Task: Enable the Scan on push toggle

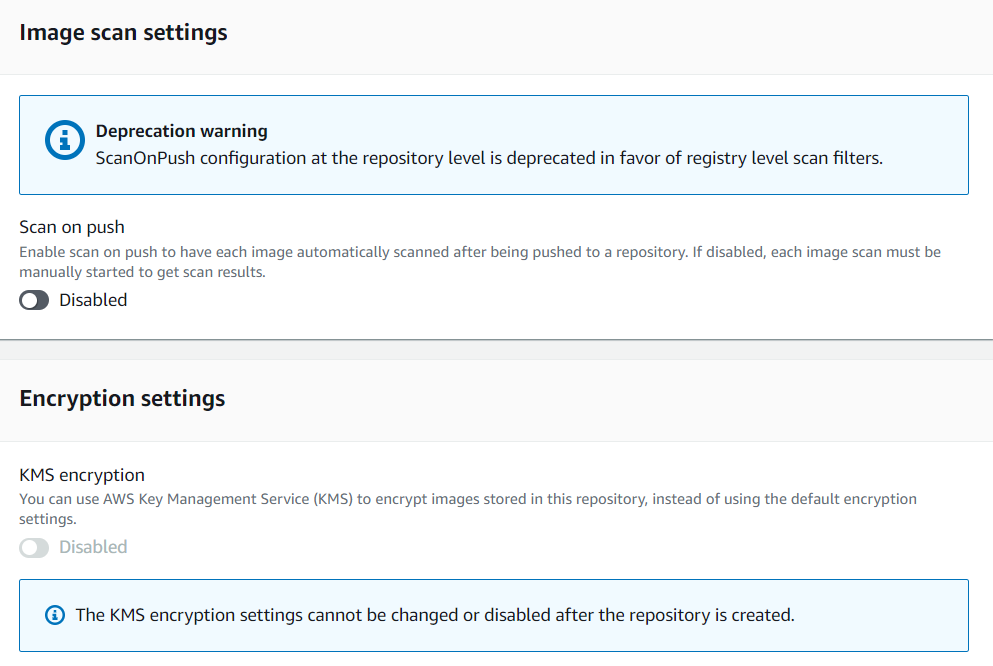Action: [34, 300]
